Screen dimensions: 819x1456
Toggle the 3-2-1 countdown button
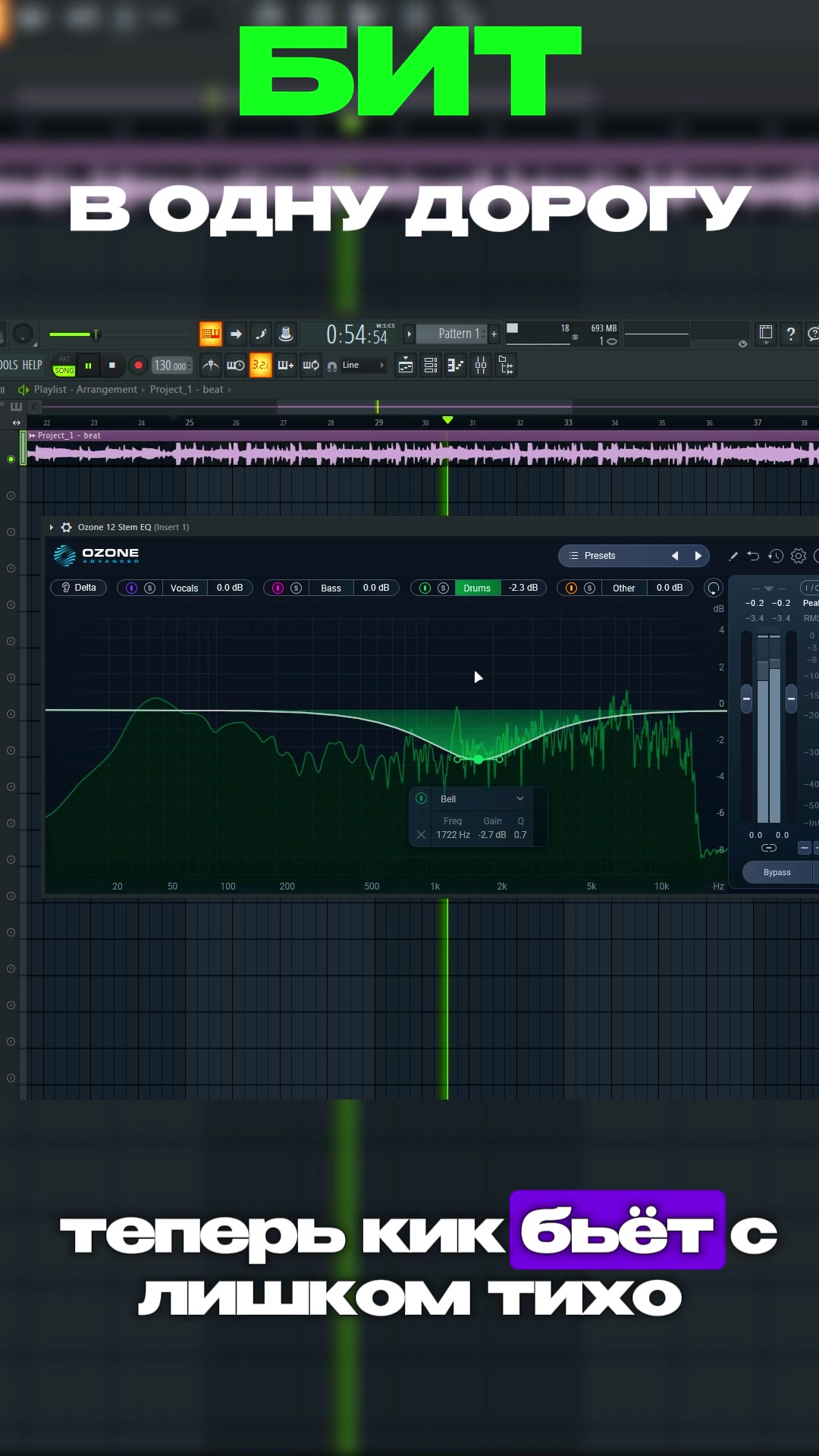click(x=261, y=366)
